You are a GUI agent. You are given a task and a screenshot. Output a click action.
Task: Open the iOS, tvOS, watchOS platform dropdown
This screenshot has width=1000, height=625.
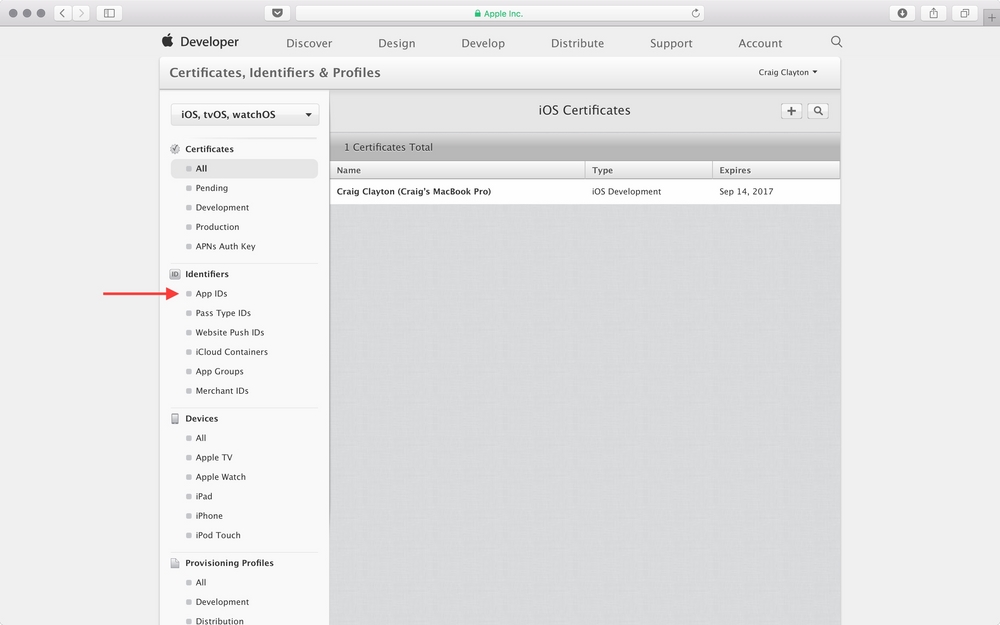pos(245,115)
